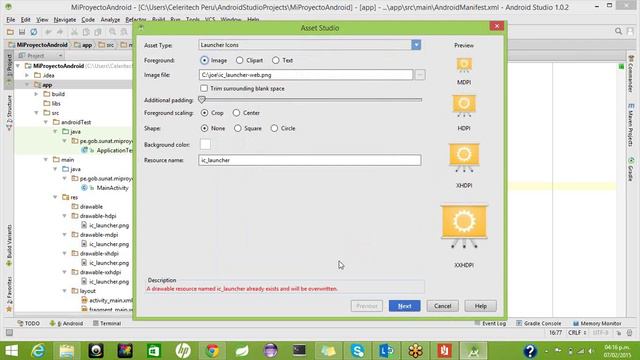Viewport: 640px width, 360px height.
Task: Open the Android tool window
Action: [66, 323]
